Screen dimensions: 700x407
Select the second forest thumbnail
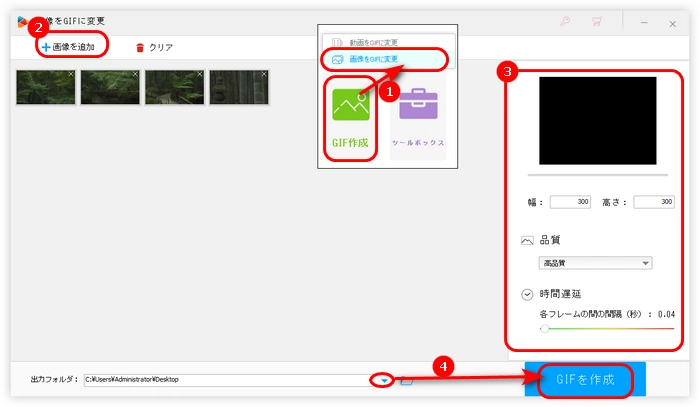coord(110,87)
